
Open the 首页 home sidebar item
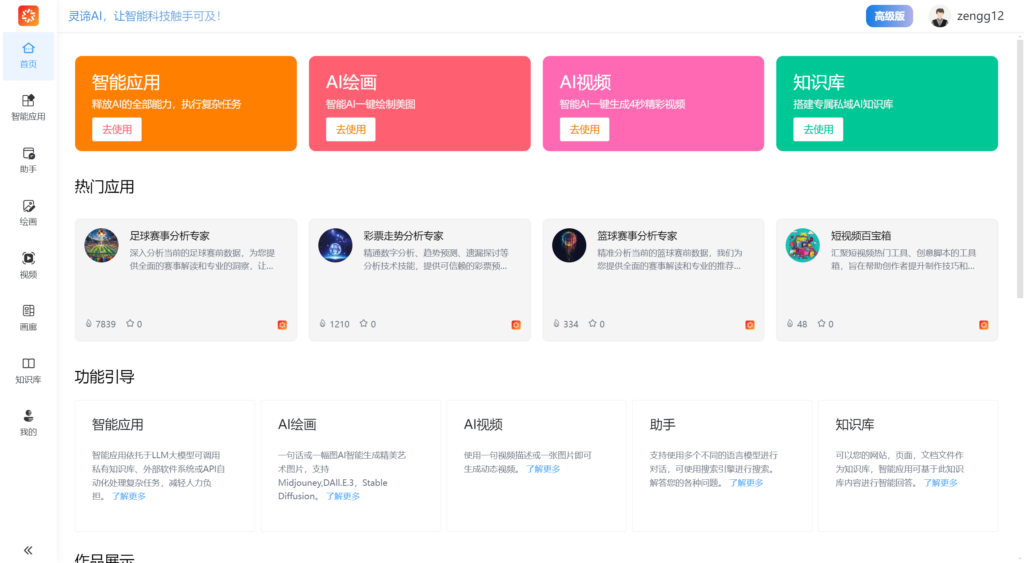tap(28, 56)
